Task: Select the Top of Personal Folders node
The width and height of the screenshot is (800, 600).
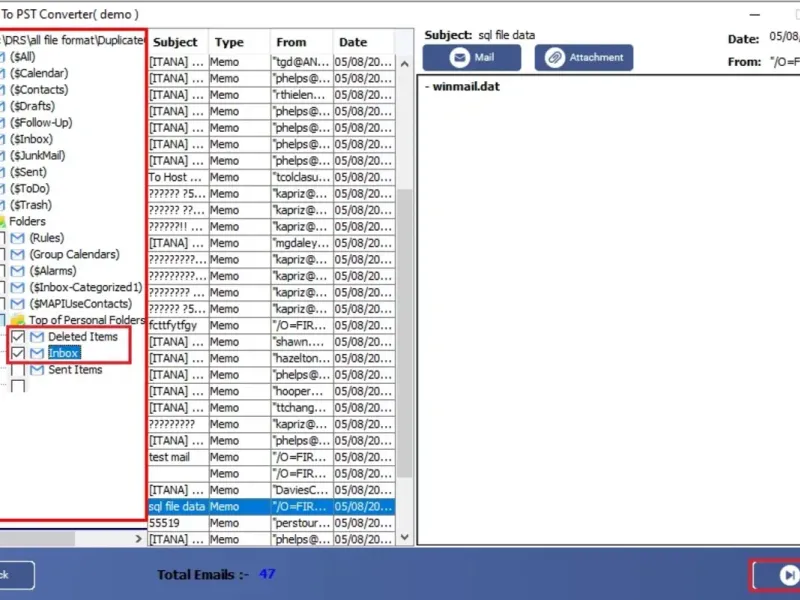Action: (86, 320)
